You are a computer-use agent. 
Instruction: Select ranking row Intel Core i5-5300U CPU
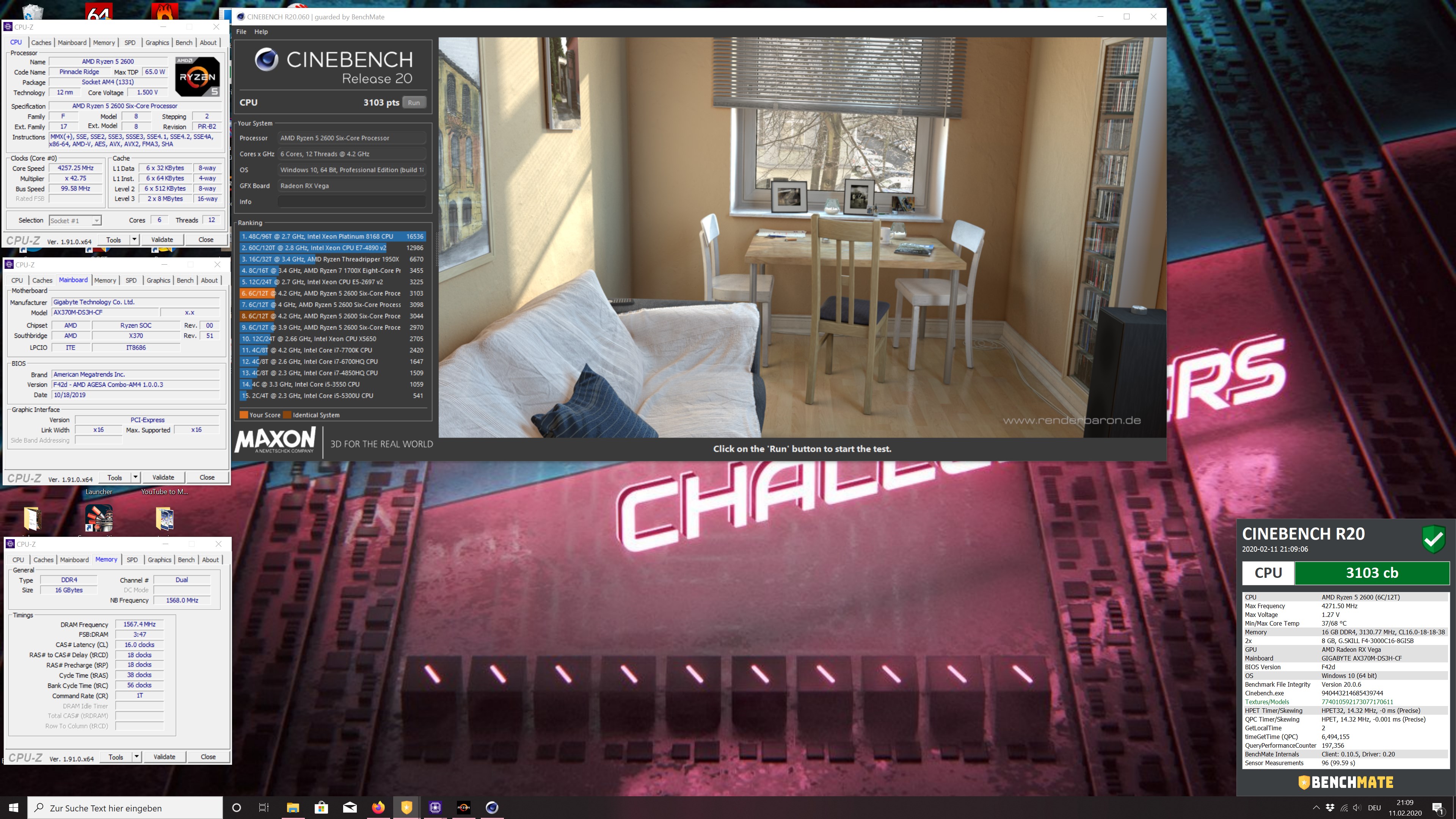333,395
